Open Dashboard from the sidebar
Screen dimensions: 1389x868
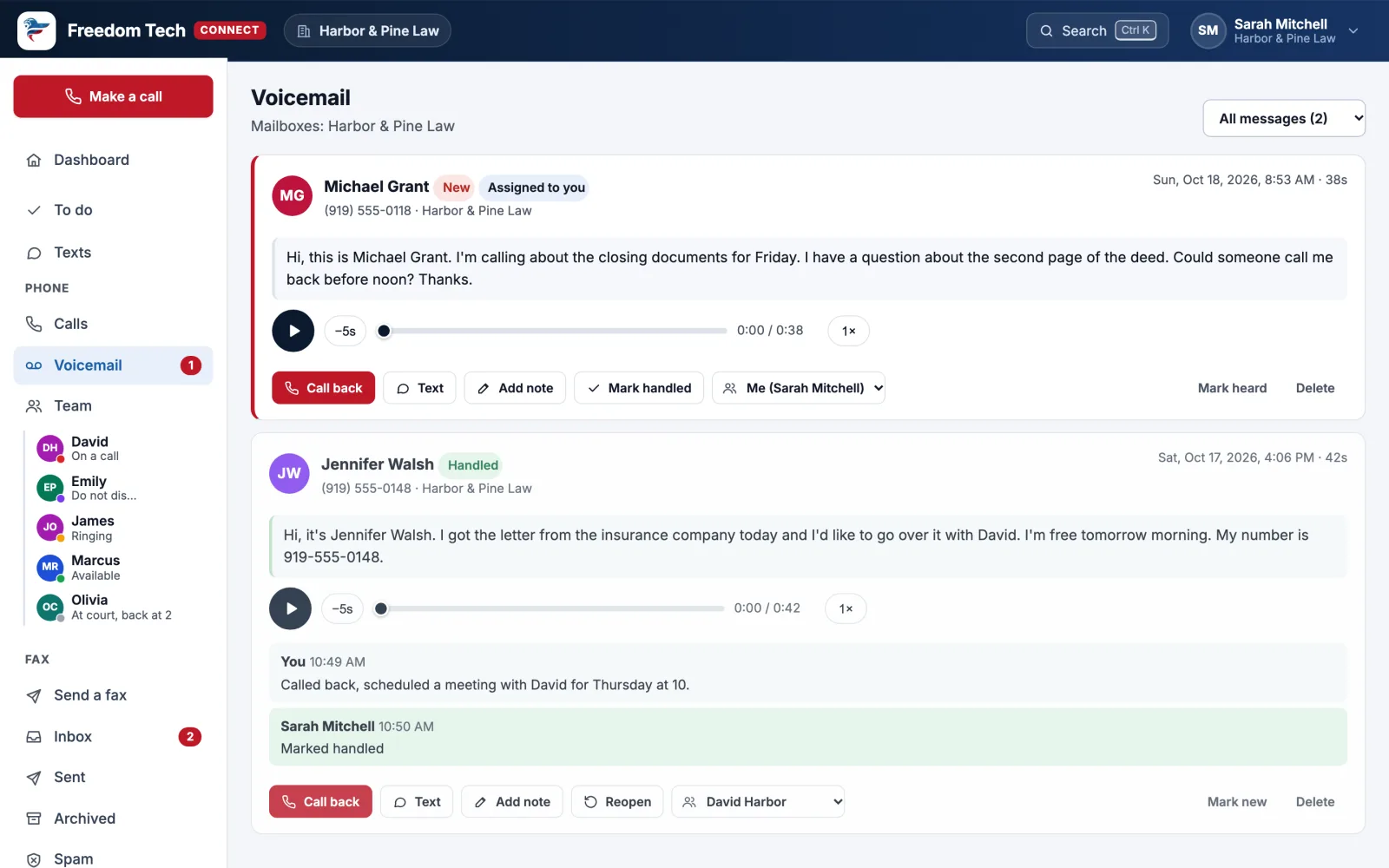tap(113, 160)
